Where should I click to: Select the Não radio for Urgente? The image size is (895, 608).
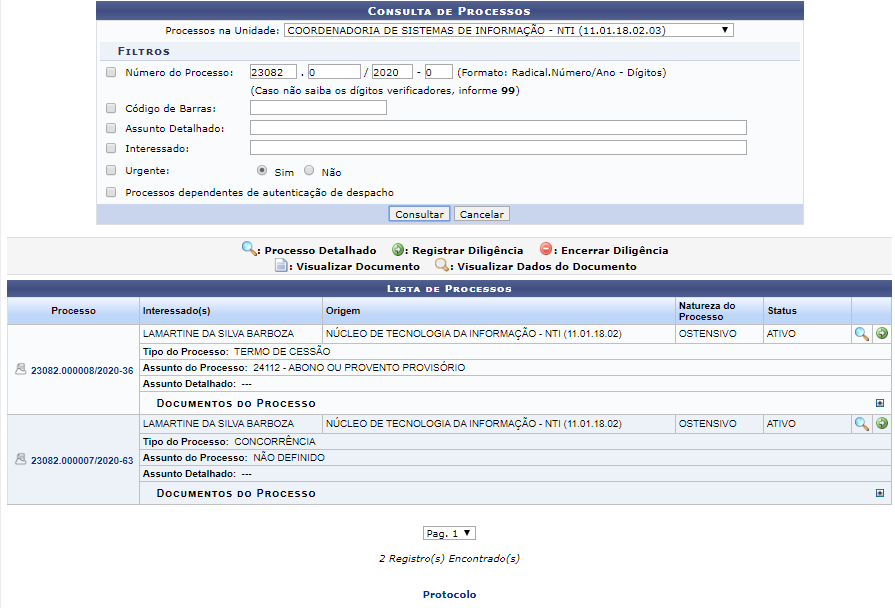pos(309,171)
